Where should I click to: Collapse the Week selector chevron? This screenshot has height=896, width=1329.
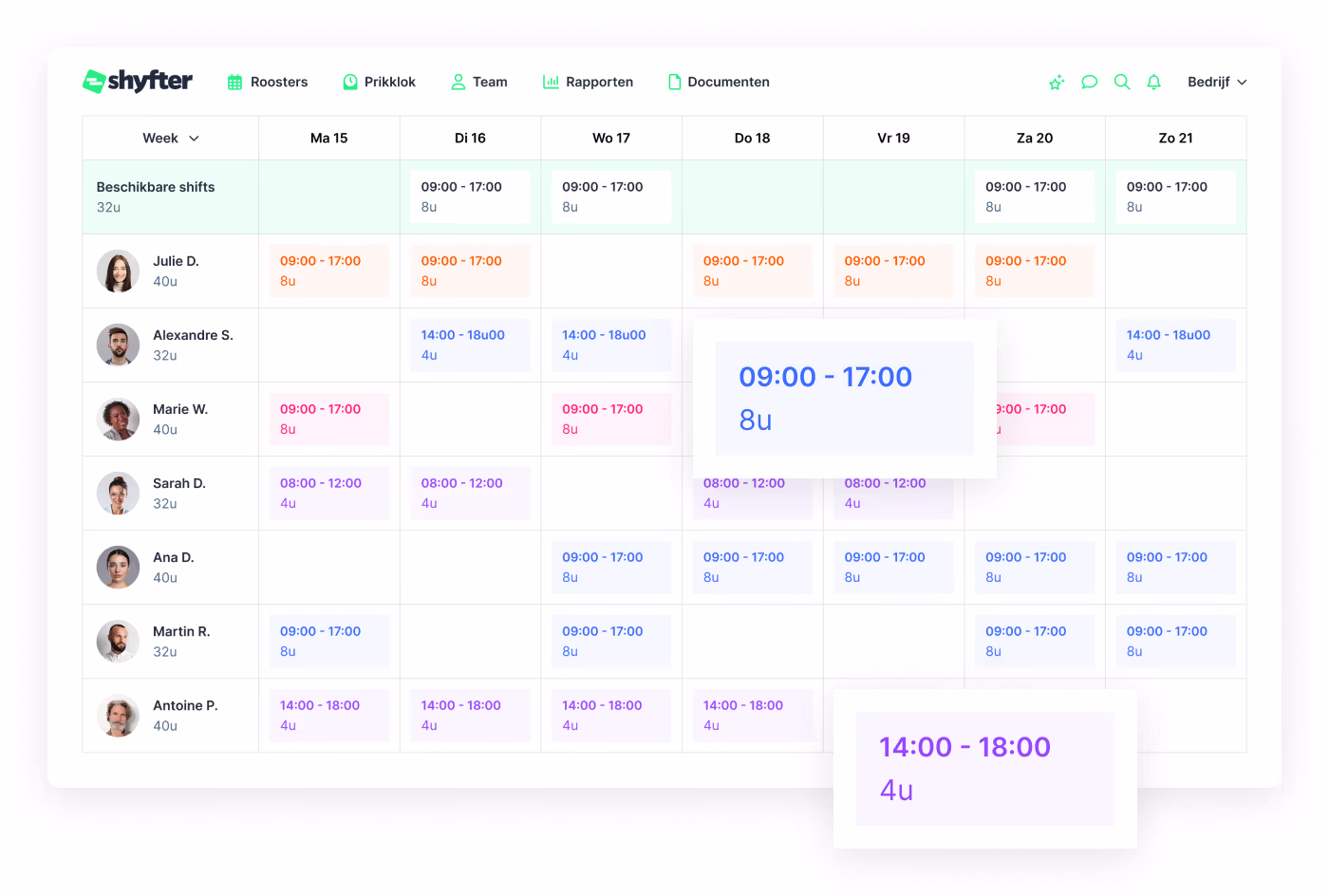point(195,138)
